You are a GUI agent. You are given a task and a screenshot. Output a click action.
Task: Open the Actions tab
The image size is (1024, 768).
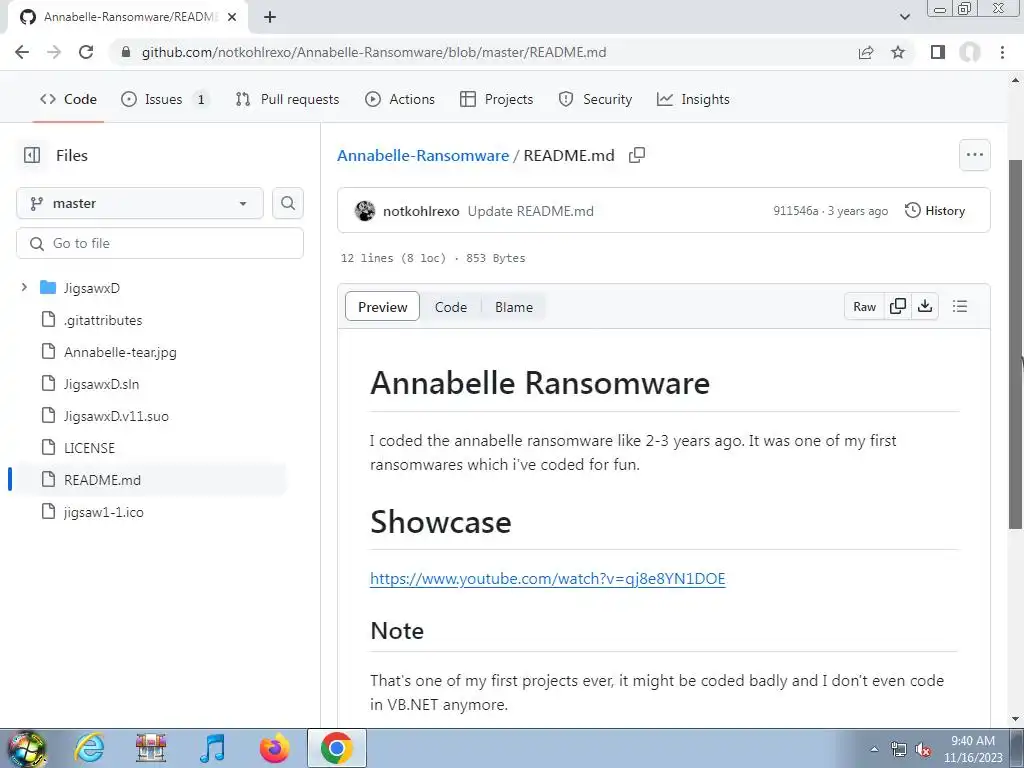click(400, 99)
